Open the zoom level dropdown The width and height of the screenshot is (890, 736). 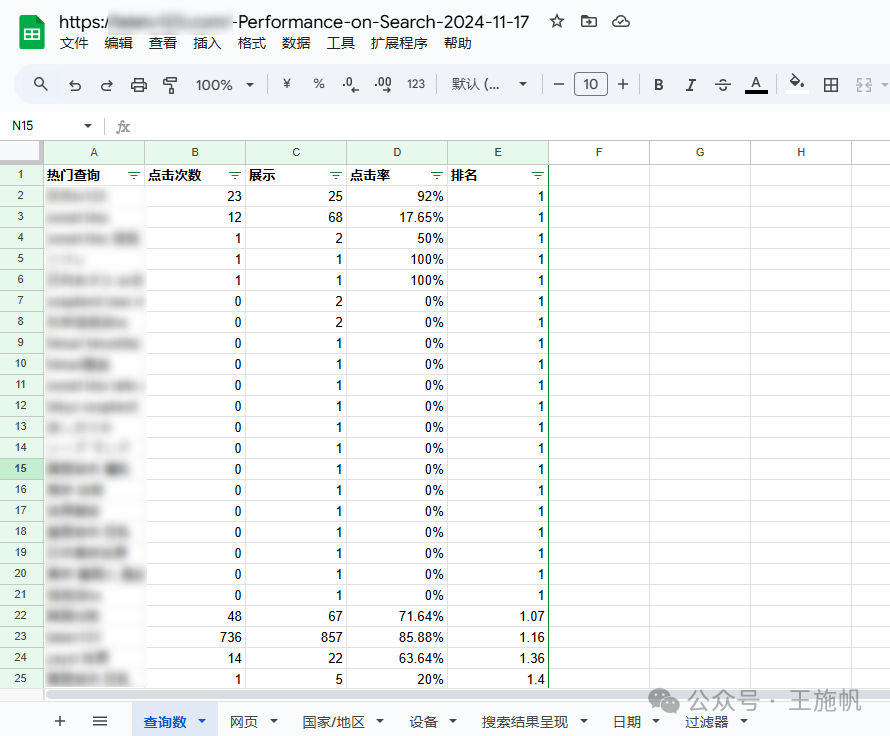tap(224, 85)
